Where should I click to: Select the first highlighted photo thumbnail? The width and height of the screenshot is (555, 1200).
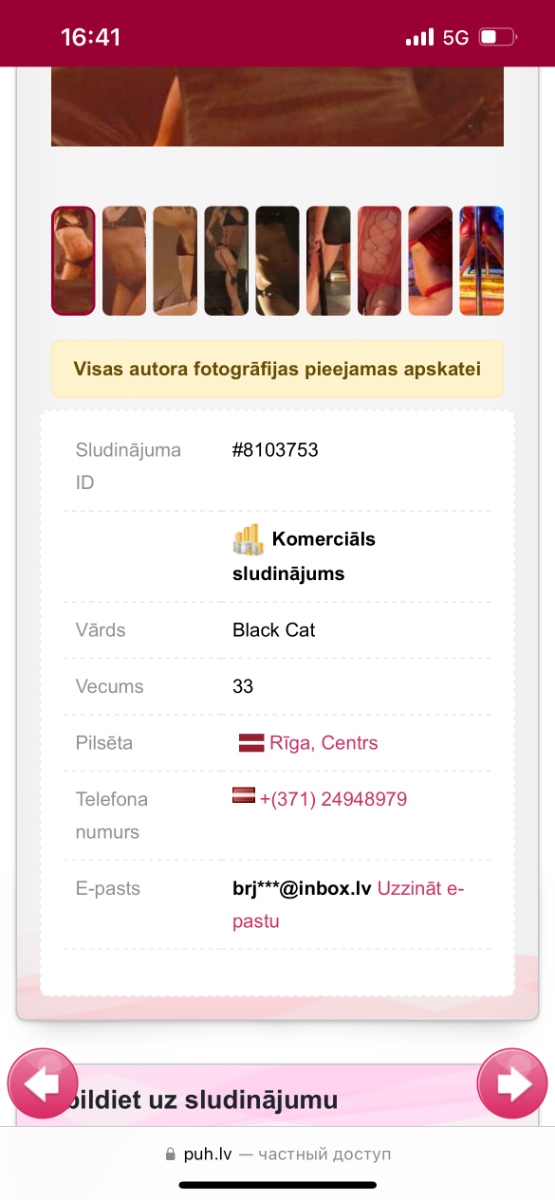(x=73, y=261)
